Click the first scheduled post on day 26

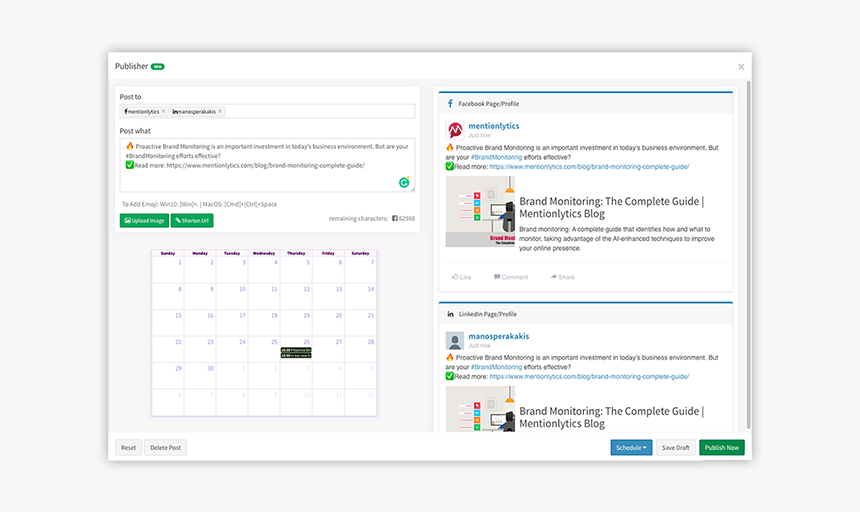296,350
